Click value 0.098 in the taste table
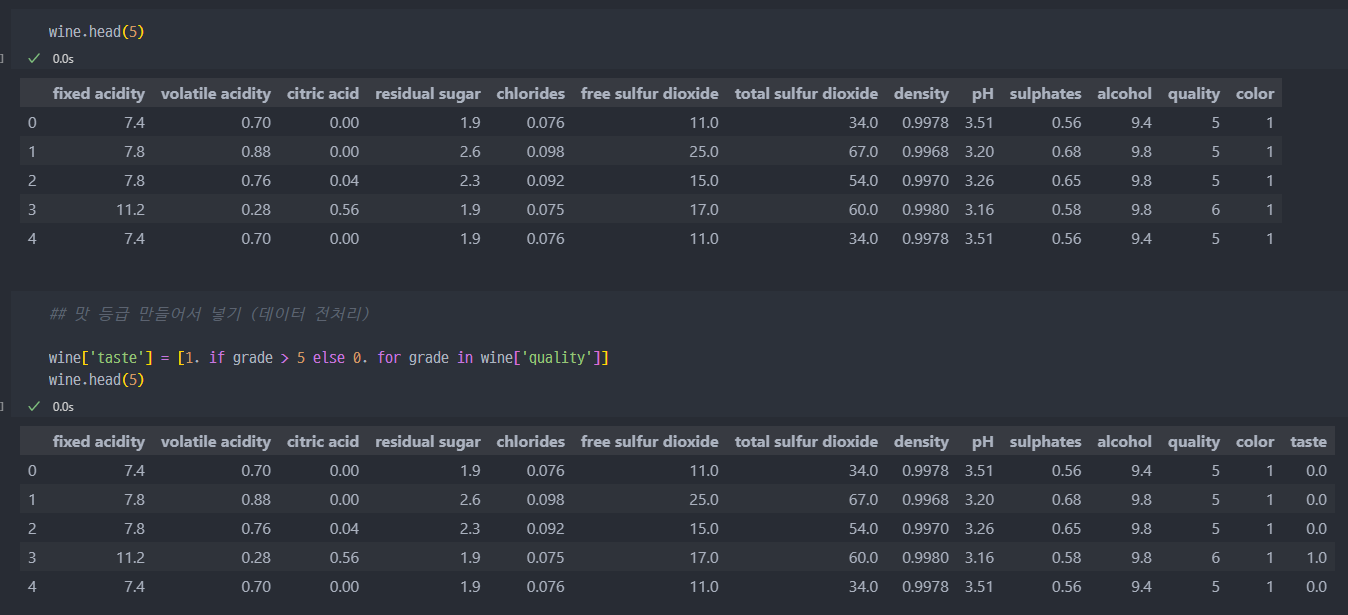 coord(546,500)
